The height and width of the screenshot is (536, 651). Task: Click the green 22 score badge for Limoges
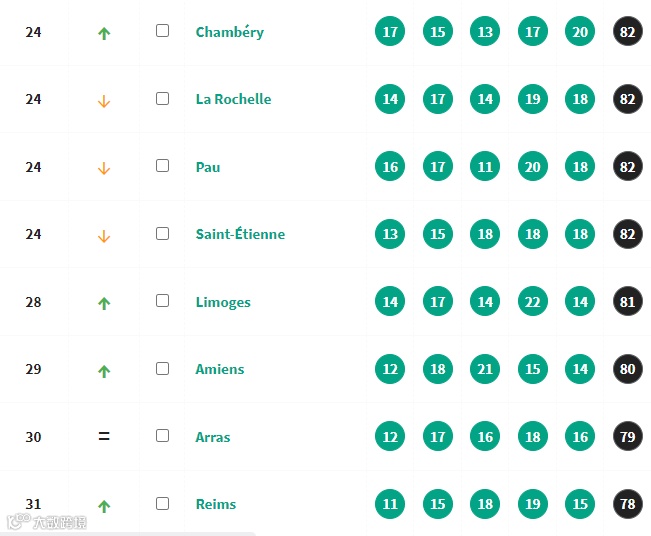[x=533, y=301]
